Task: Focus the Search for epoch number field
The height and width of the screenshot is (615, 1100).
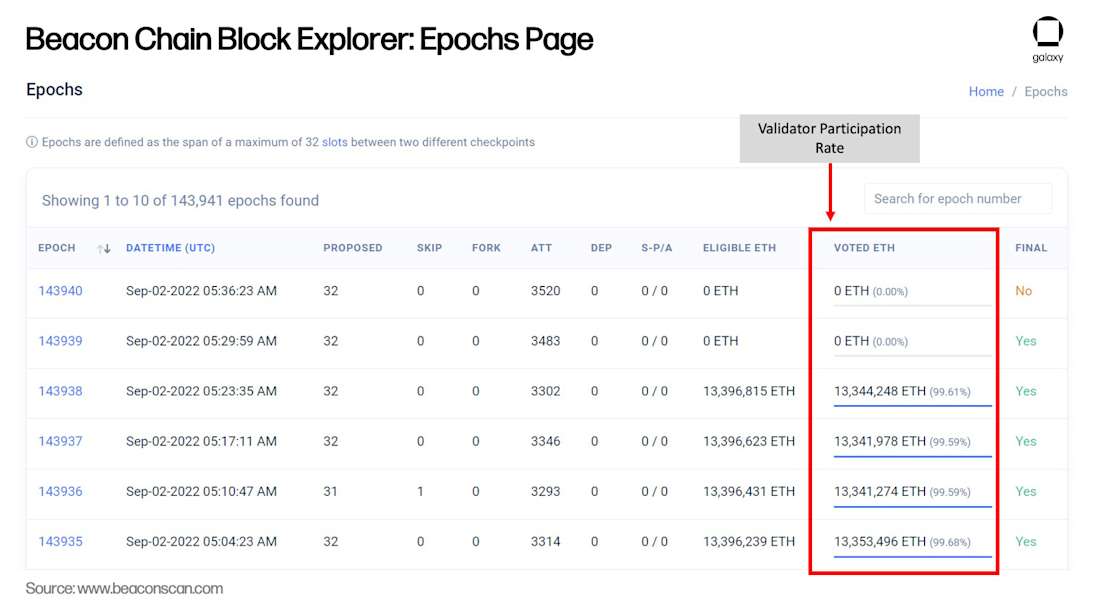Action: [958, 198]
